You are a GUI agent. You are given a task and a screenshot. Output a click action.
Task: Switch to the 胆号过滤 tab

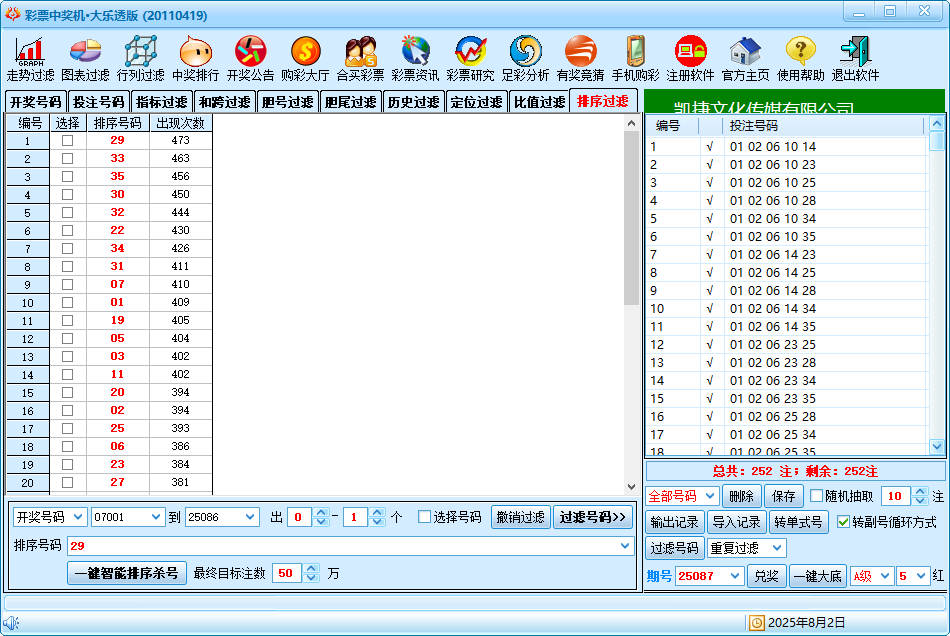(287, 102)
